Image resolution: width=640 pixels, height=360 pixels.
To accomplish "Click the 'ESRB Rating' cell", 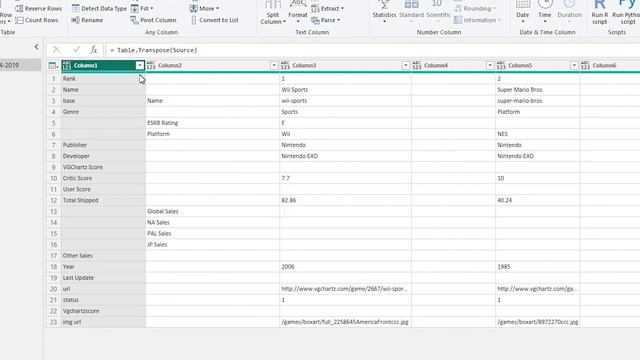I will (x=213, y=122).
